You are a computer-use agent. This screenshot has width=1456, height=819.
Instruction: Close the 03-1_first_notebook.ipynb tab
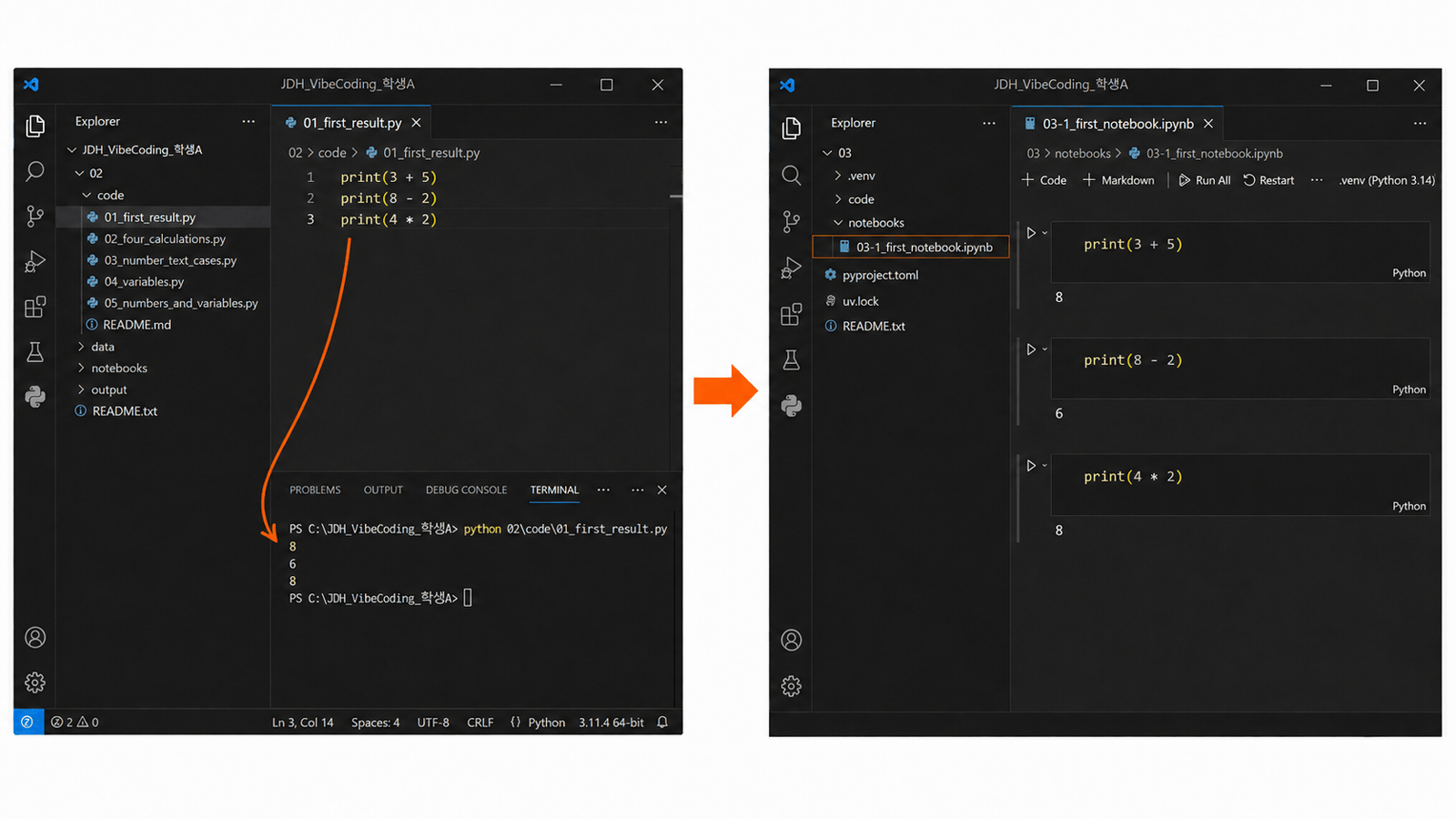pyautogui.click(x=1208, y=124)
